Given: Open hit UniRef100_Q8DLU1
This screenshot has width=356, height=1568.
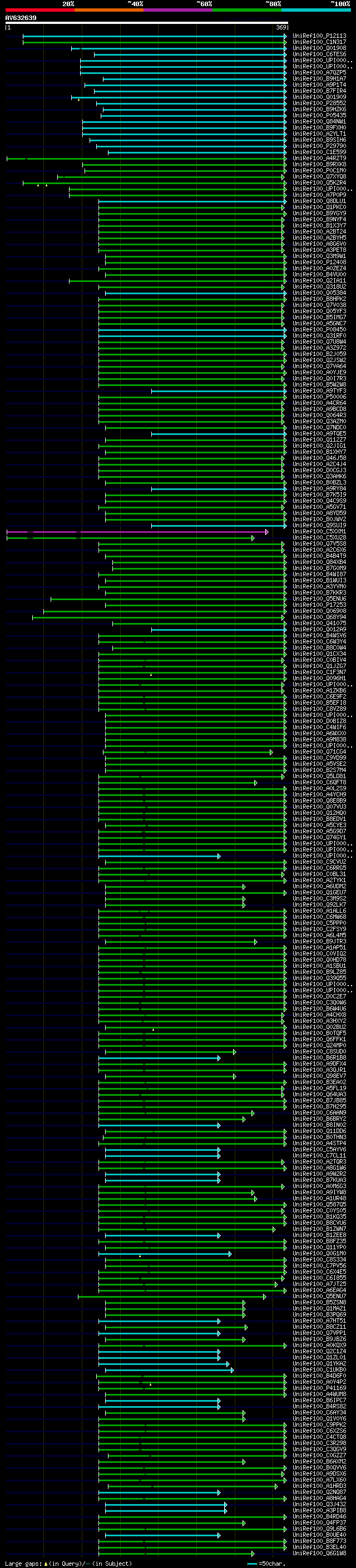Looking at the screenshot, I should [x=319, y=201].
